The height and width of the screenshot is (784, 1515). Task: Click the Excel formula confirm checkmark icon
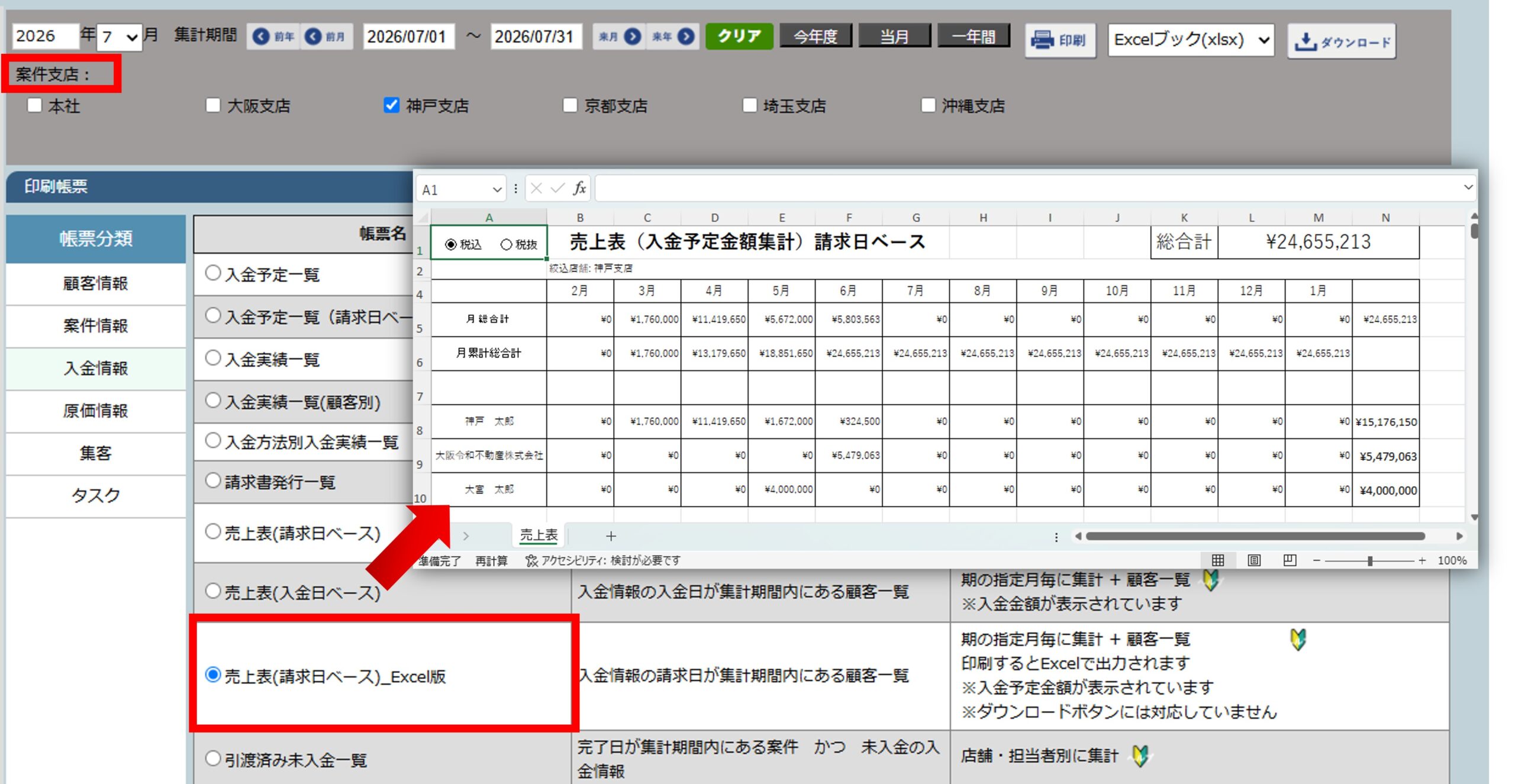click(x=557, y=188)
